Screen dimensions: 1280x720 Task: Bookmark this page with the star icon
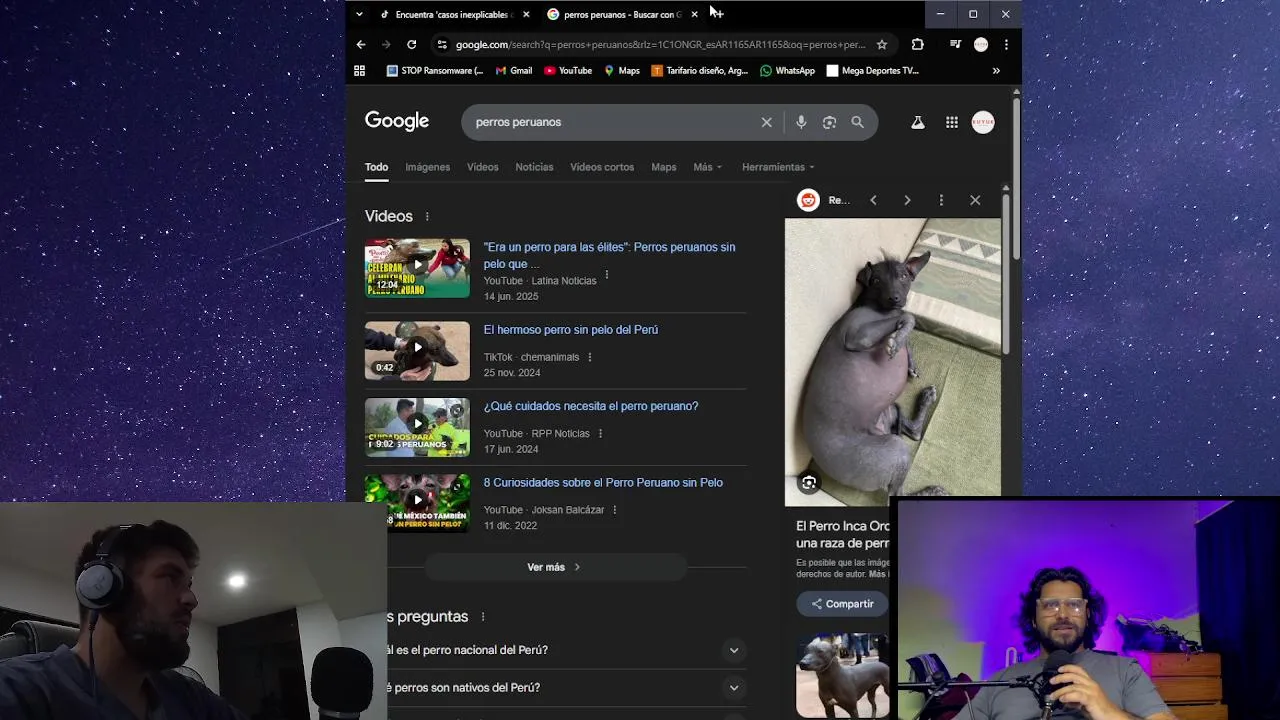[x=881, y=44]
